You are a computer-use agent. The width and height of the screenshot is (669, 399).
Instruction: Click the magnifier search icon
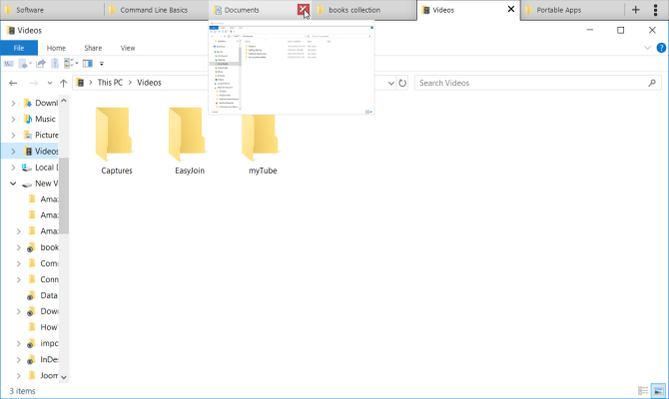coord(652,83)
